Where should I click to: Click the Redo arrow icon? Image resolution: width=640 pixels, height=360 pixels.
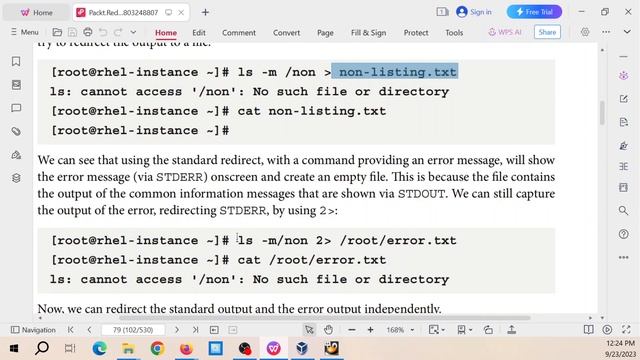(x=118, y=32)
